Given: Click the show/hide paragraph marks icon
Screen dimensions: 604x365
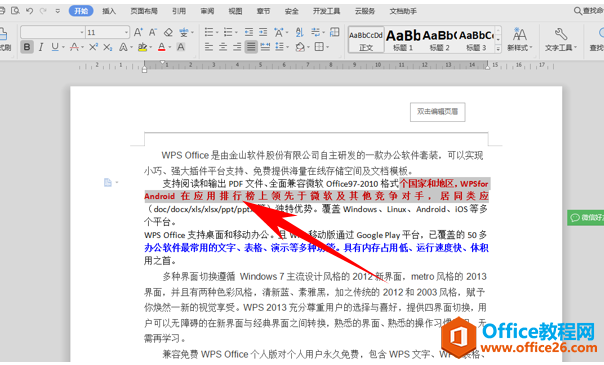Looking at the screenshot, I should 315,32.
